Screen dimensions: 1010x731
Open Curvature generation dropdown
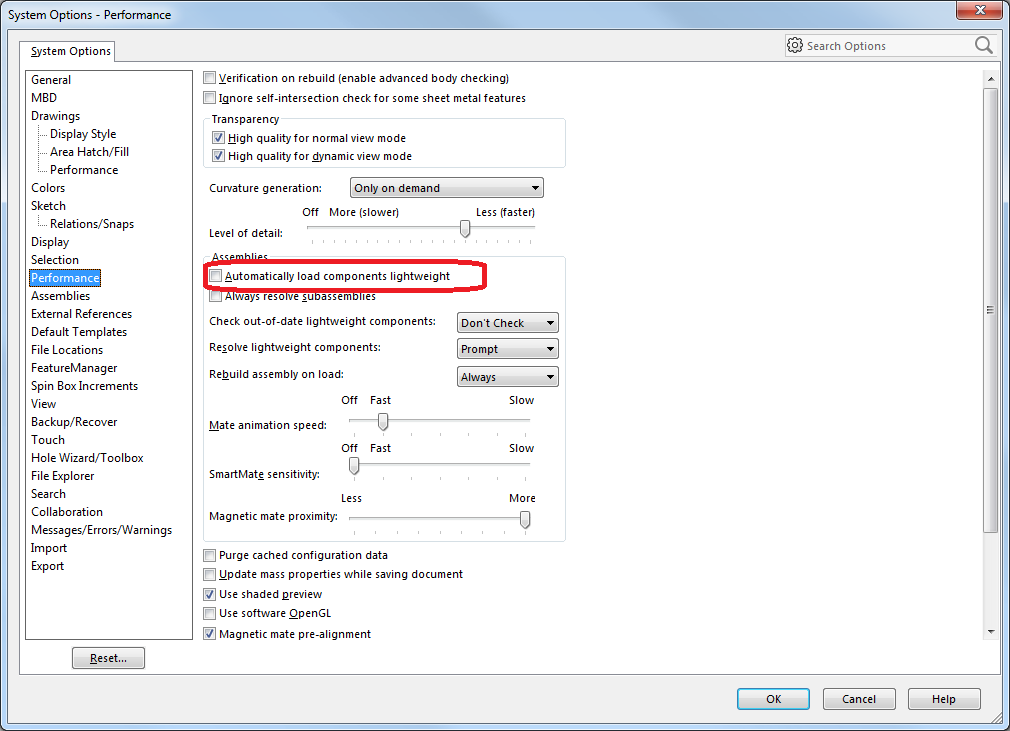coord(446,188)
